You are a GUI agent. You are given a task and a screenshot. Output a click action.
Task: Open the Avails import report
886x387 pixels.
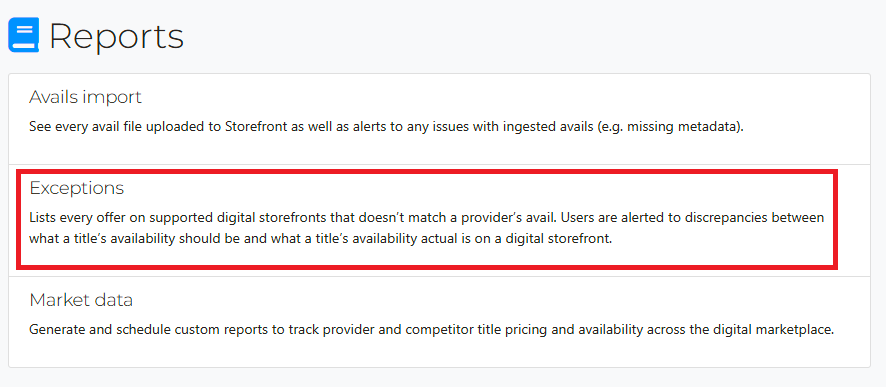(x=85, y=97)
